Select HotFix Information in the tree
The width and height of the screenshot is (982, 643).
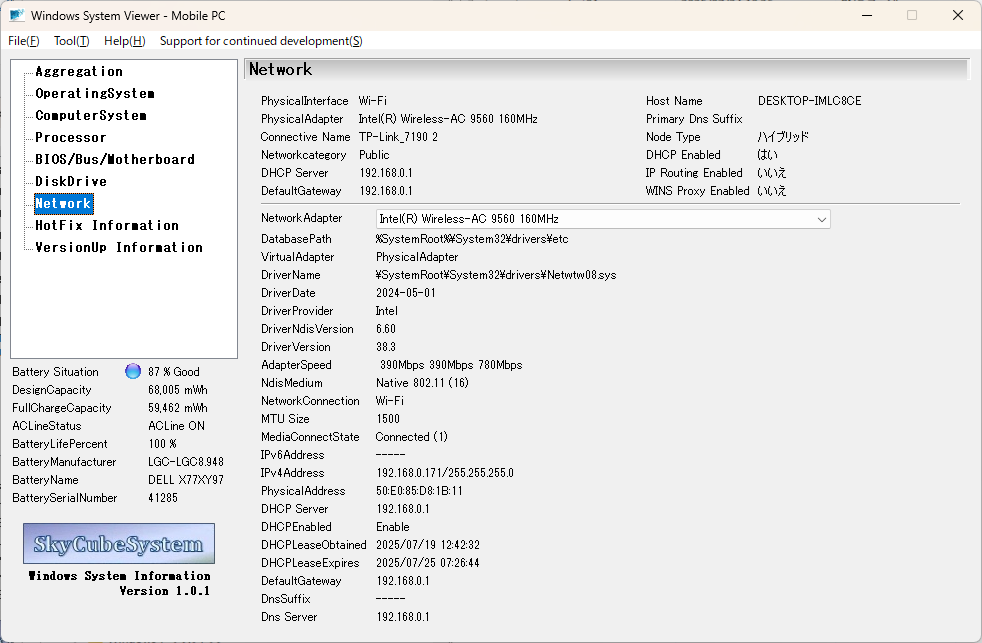(107, 225)
